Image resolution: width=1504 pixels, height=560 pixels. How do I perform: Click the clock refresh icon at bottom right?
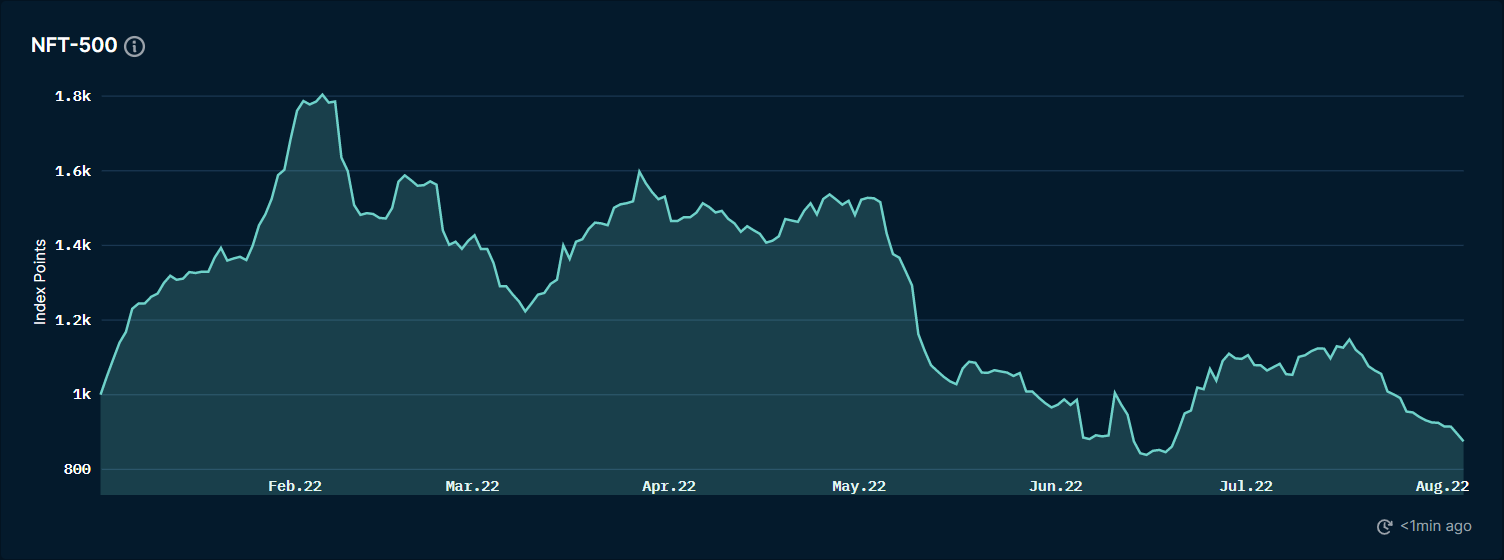click(1385, 526)
